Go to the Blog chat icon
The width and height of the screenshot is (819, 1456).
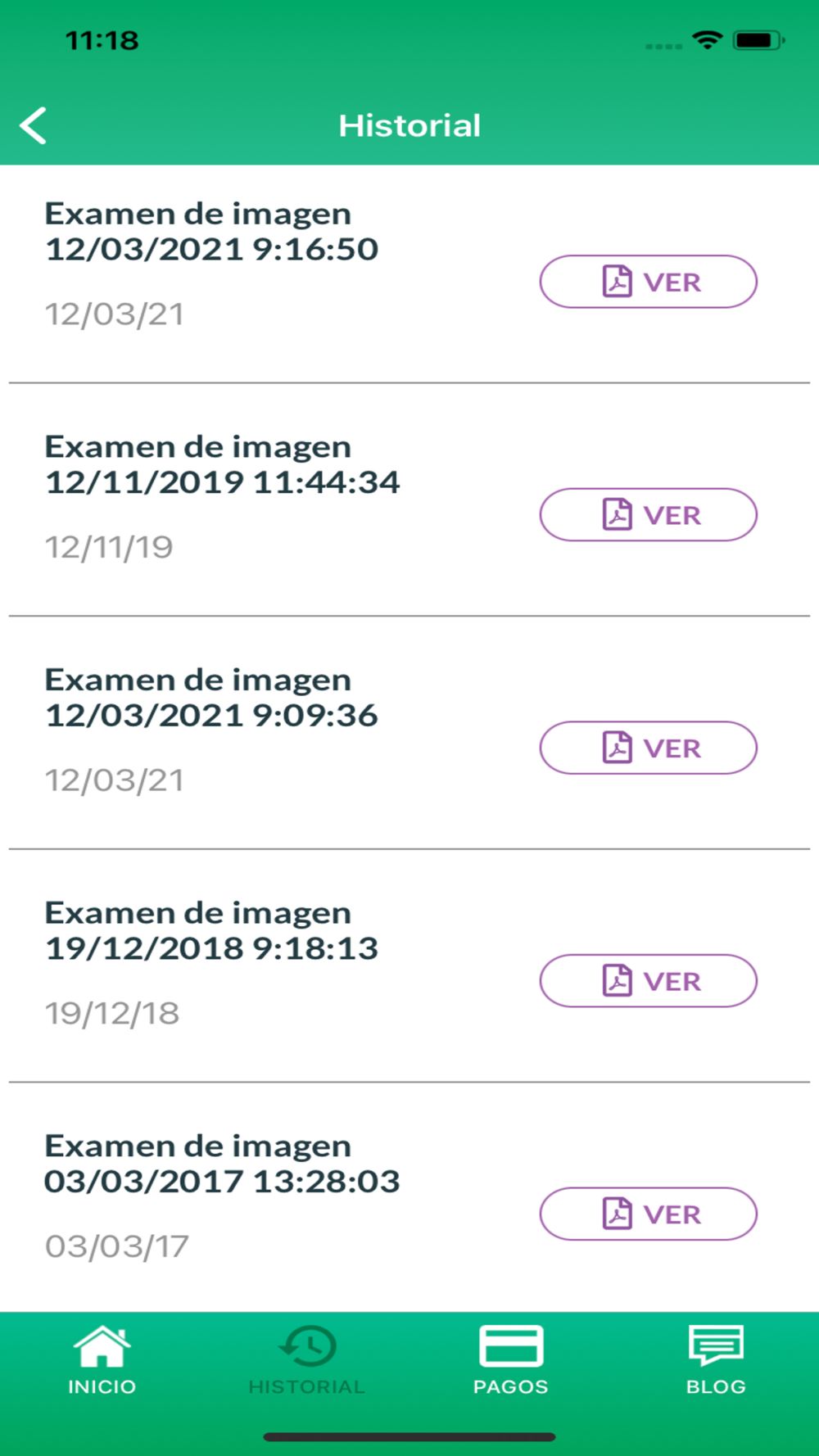(716, 1345)
